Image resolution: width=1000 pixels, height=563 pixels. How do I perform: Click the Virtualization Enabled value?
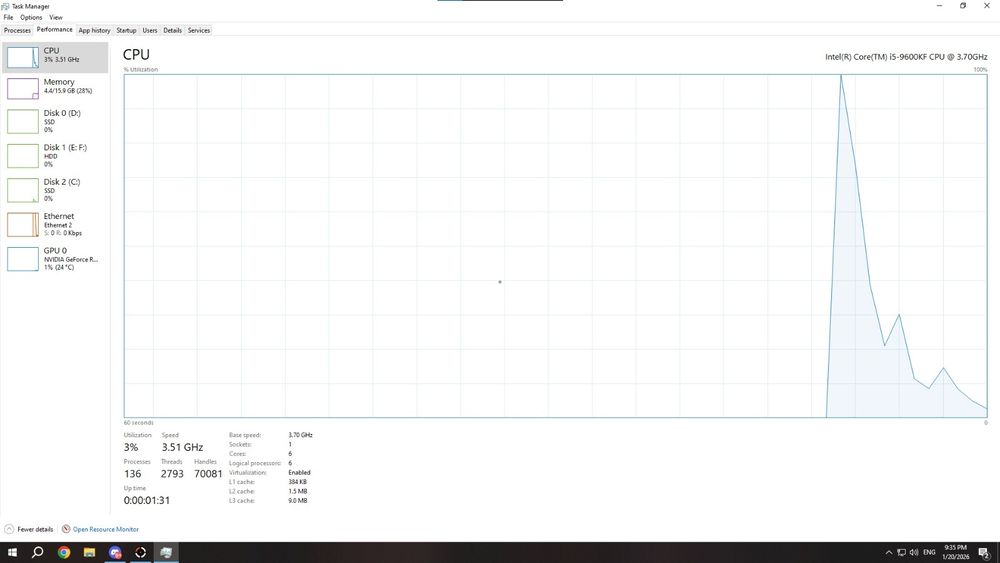[299, 473]
